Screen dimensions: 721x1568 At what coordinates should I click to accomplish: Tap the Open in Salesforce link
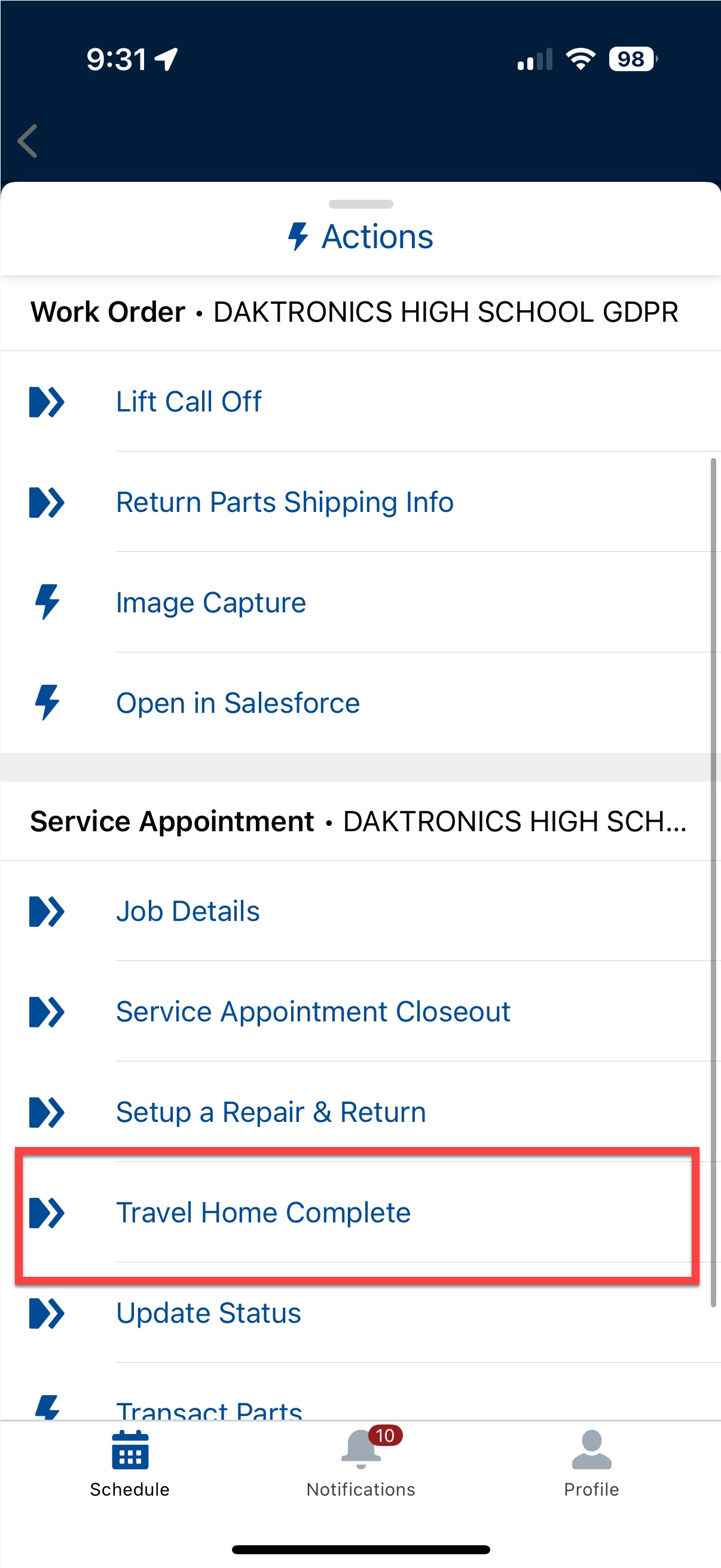pyautogui.click(x=238, y=703)
